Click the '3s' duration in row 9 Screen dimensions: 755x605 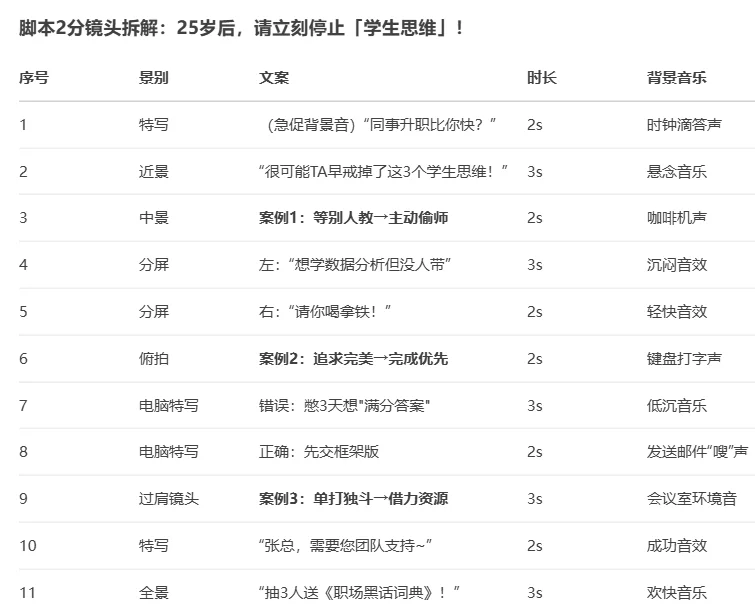point(534,498)
